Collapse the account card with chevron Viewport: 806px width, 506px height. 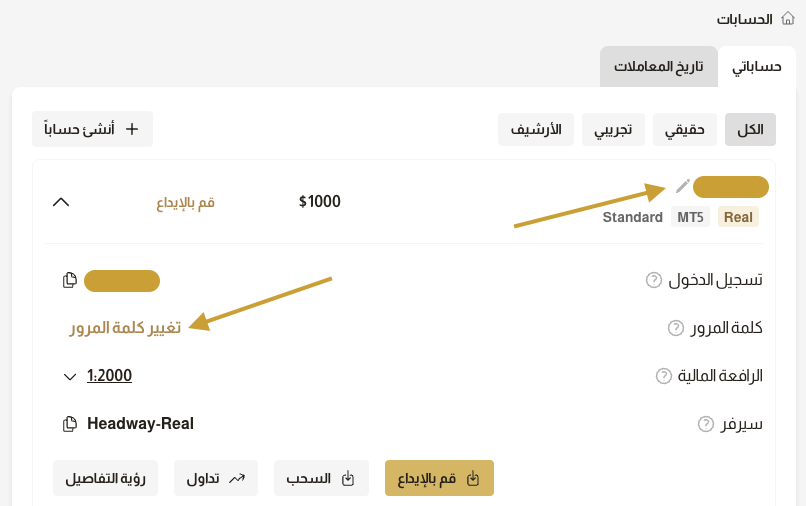[x=61, y=201]
